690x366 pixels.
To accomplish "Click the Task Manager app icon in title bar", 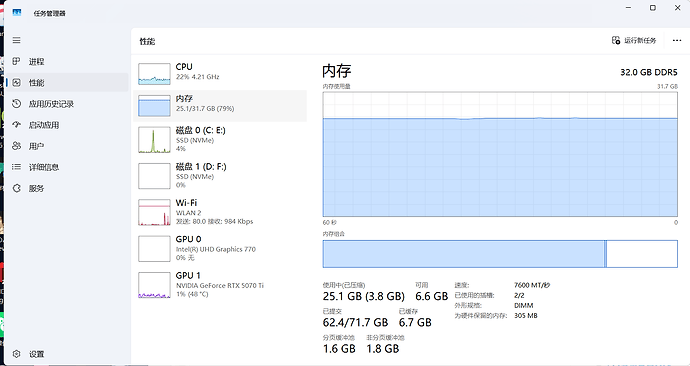I will point(17,13).
